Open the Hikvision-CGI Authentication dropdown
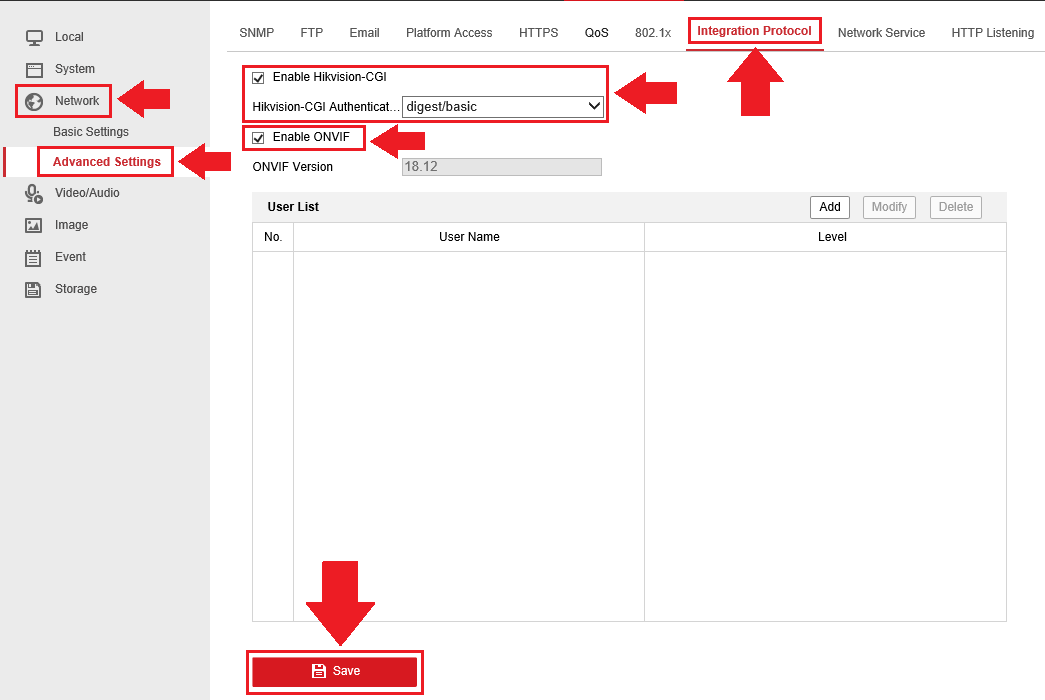Image resolution: width=1045 pixels, height=700 pixels. pyautogui.click(x=502, y=106)
